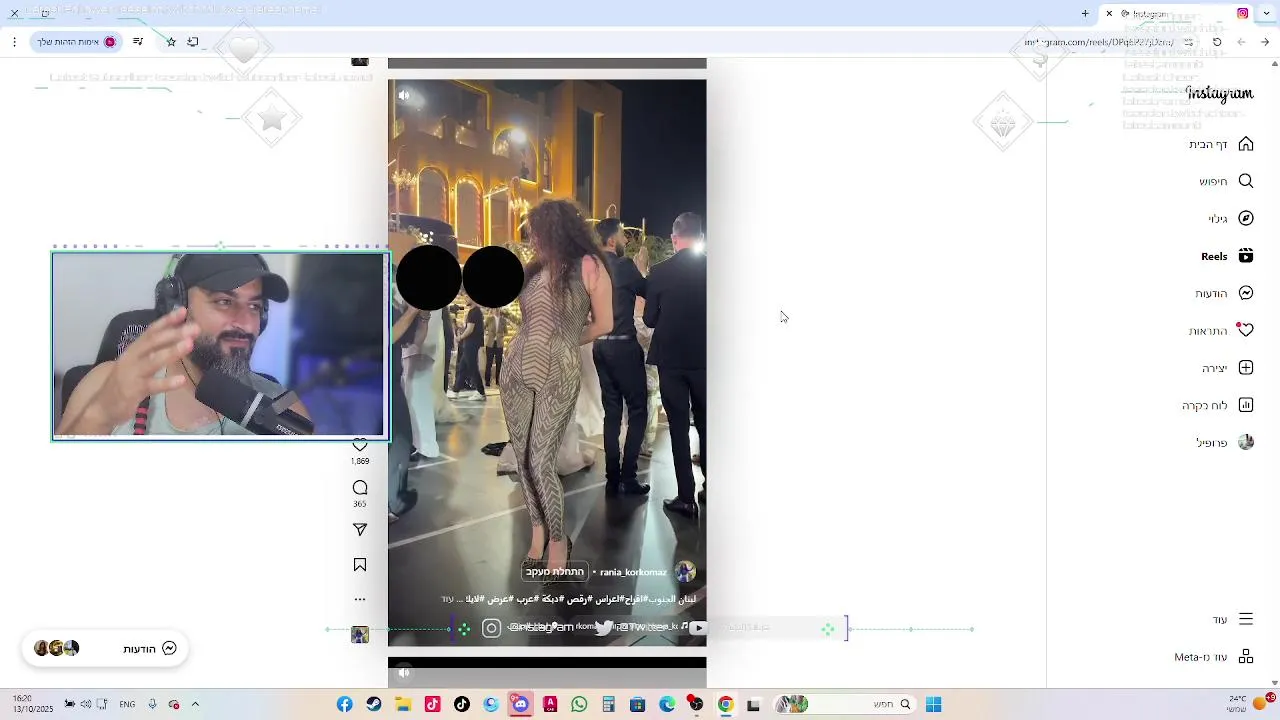Go forward in browser history
The image size is (1280, 720).
1241,42
